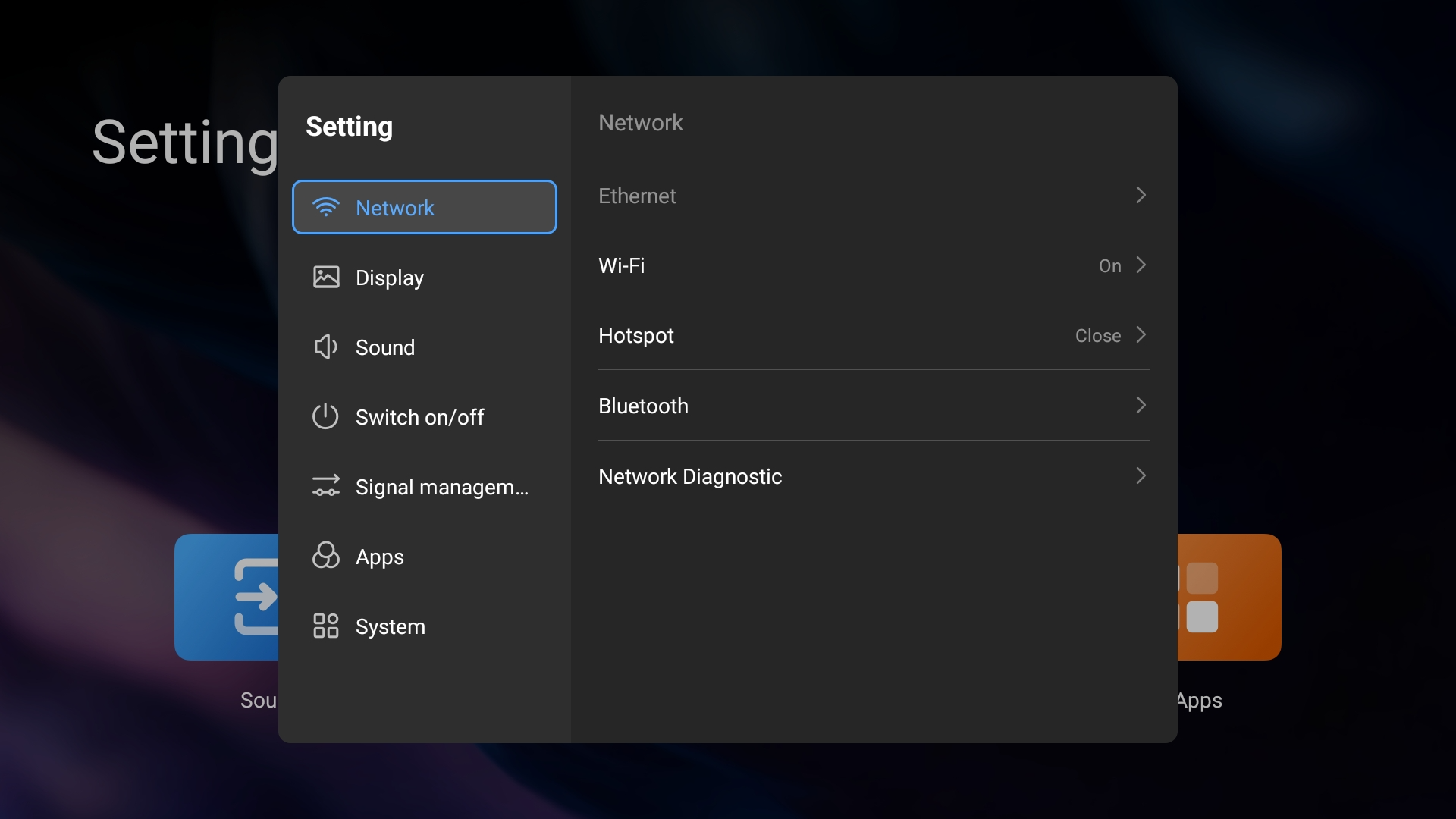Expand the Network Diagnostic chevron
The width and height of the screenshot is (1456, 819).
click(1141, 476)
